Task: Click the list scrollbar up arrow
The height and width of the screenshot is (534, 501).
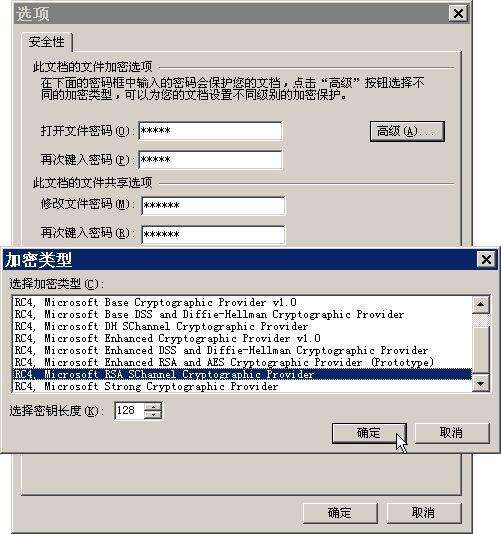Action: coord(481,304)
